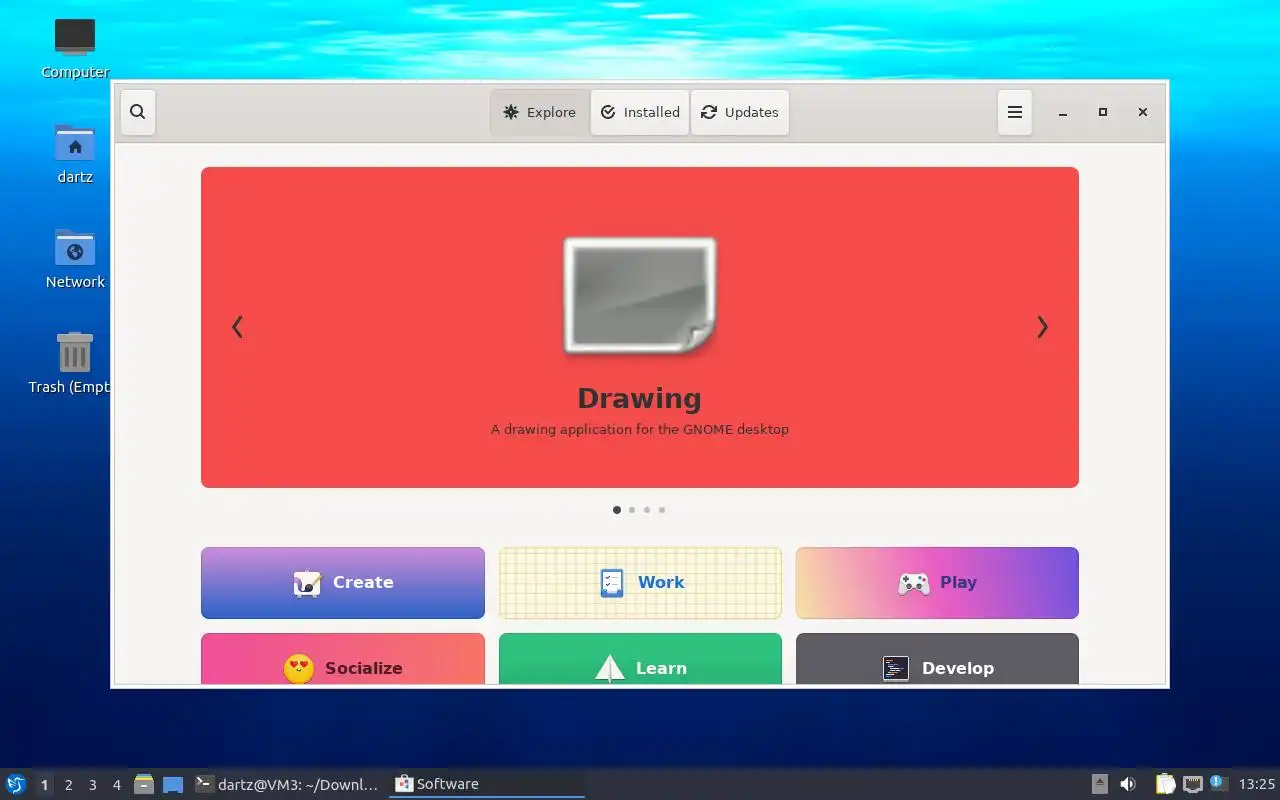Switch to the dartz@VM3 terminal window
1280x800 pixels.
288,784
